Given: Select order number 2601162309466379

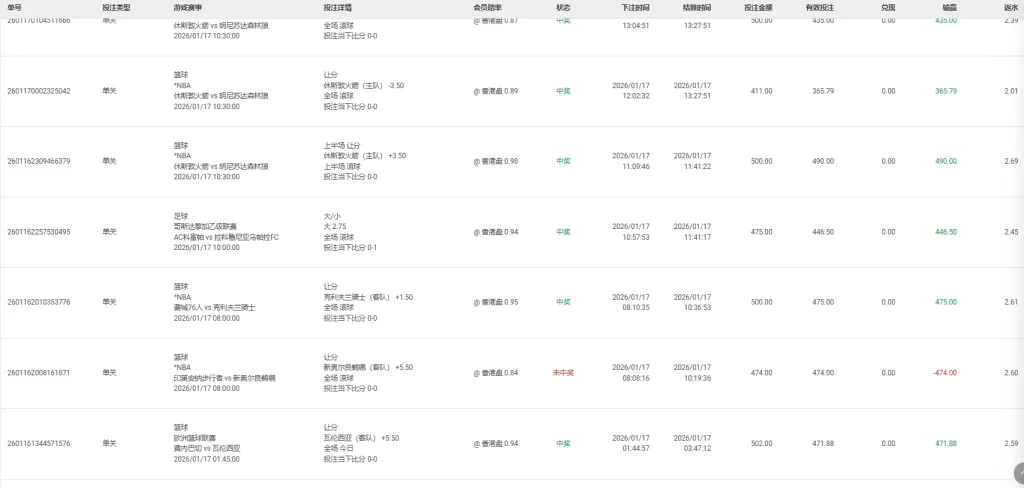Looking at the screenshot, I should pos(39,161).
